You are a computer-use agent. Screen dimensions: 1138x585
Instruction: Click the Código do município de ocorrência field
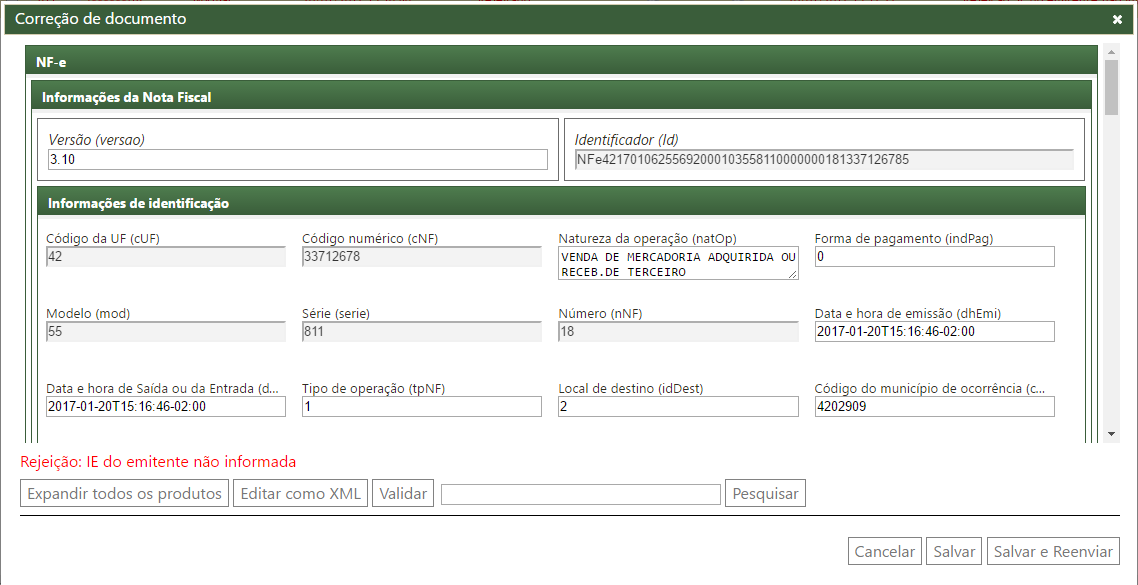pos(935,406)
